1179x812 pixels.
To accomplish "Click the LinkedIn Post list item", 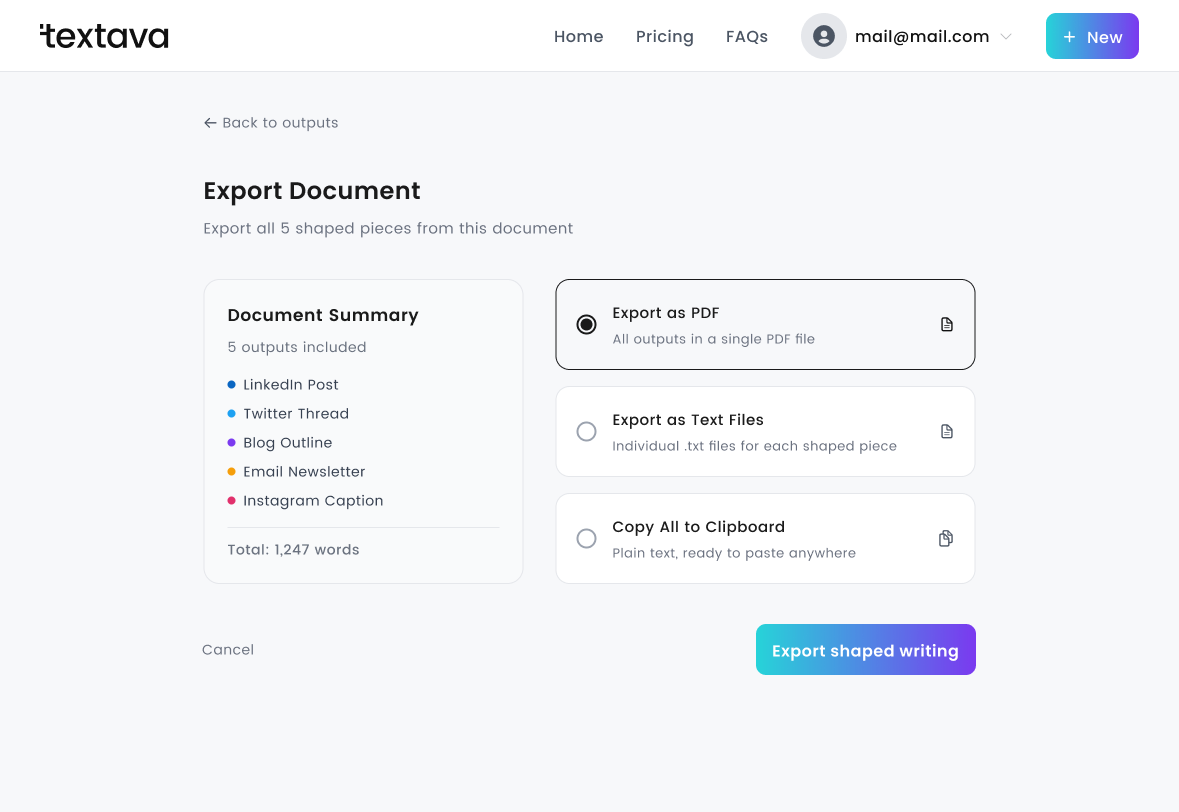I will (x=283, y=384).
